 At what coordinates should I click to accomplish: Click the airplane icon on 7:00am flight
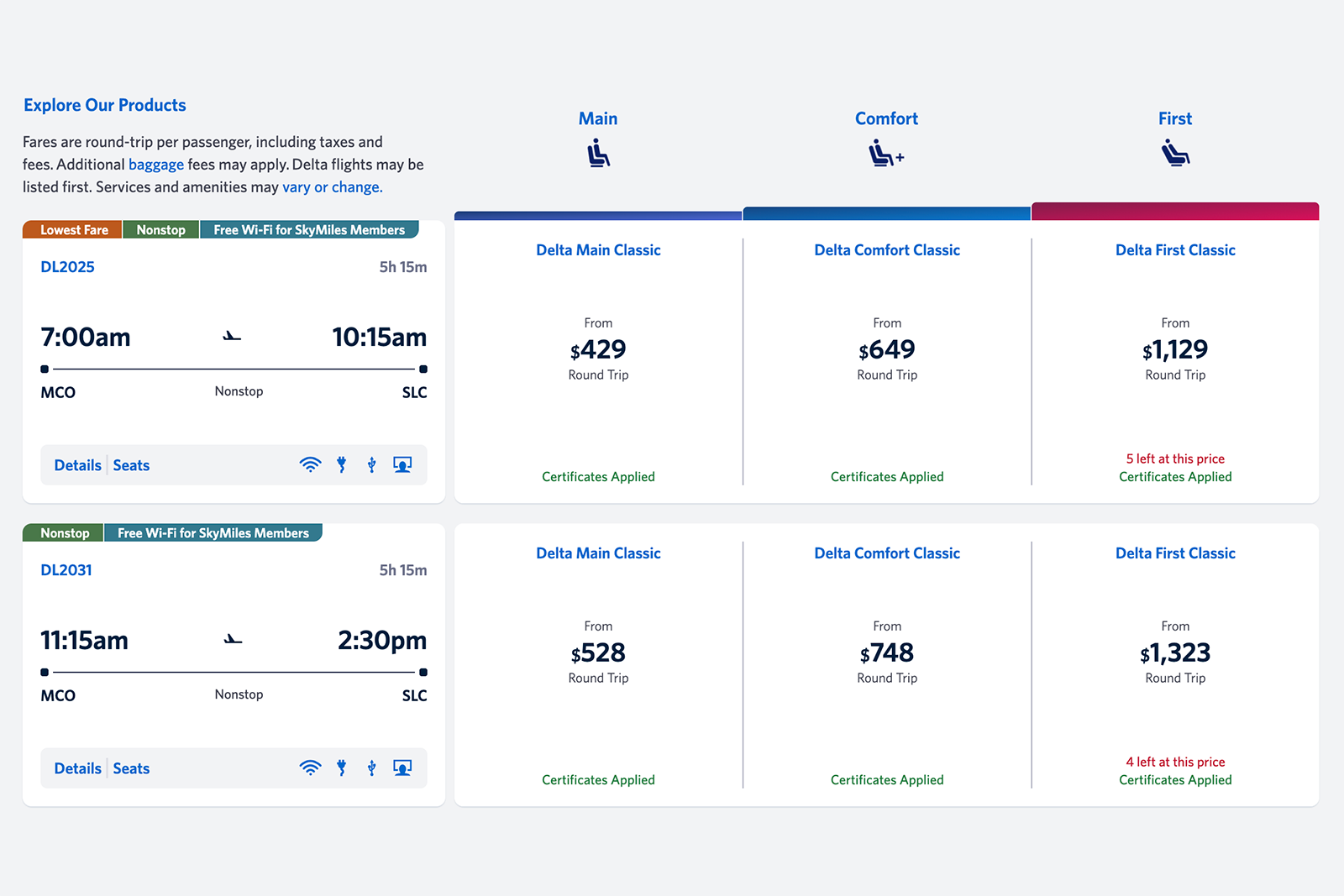[232, 337]
